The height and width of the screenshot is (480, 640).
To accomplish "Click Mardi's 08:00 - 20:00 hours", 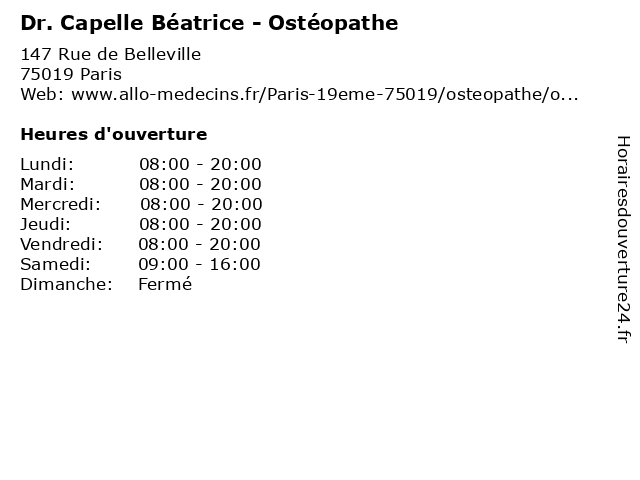I will point(200,184).
